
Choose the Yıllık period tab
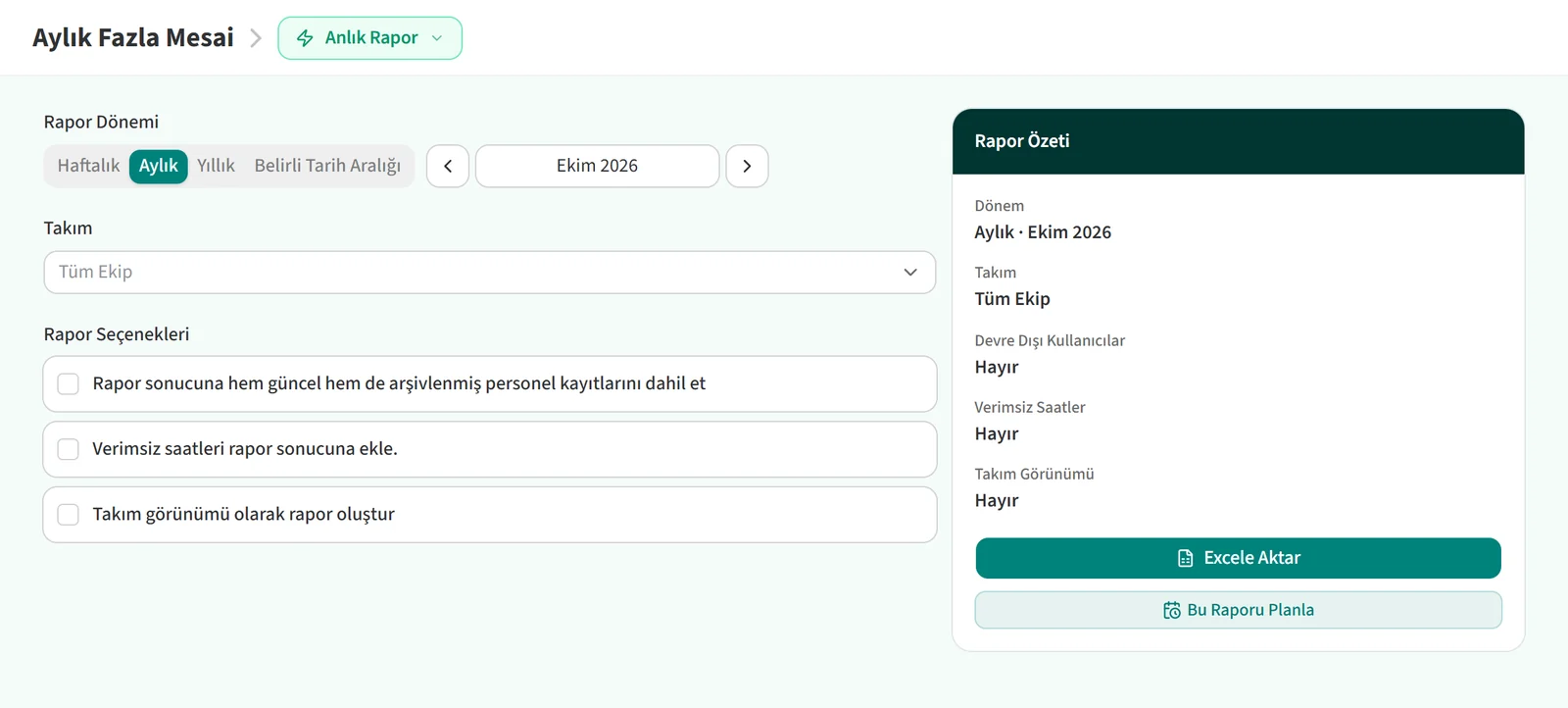[216, 166]
